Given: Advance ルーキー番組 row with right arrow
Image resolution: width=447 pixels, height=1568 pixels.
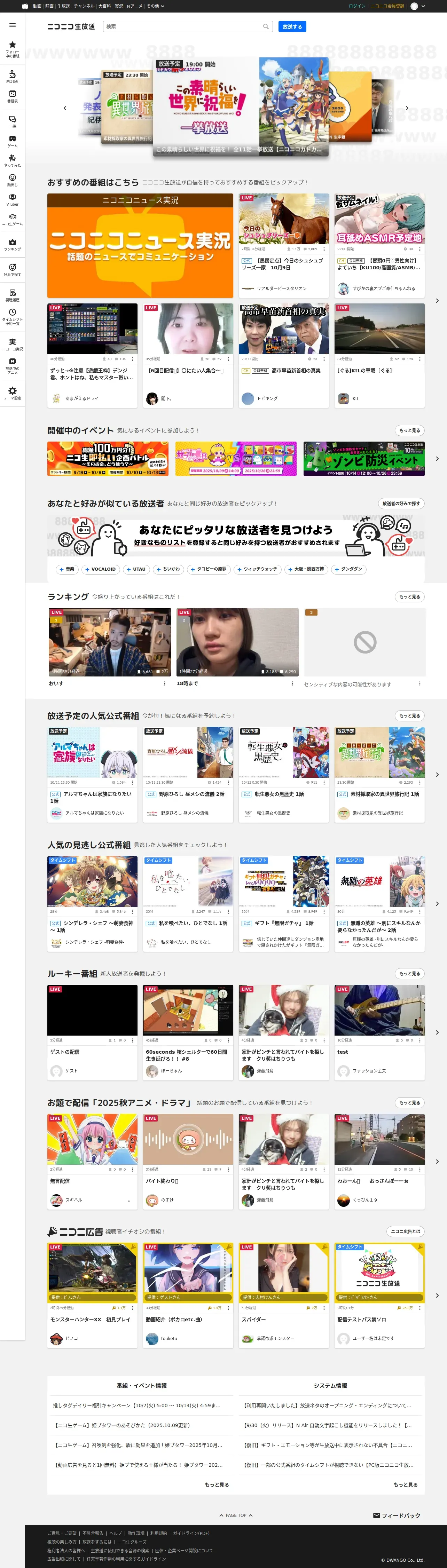Looking at the screenshot, I should coord(437,1032).
